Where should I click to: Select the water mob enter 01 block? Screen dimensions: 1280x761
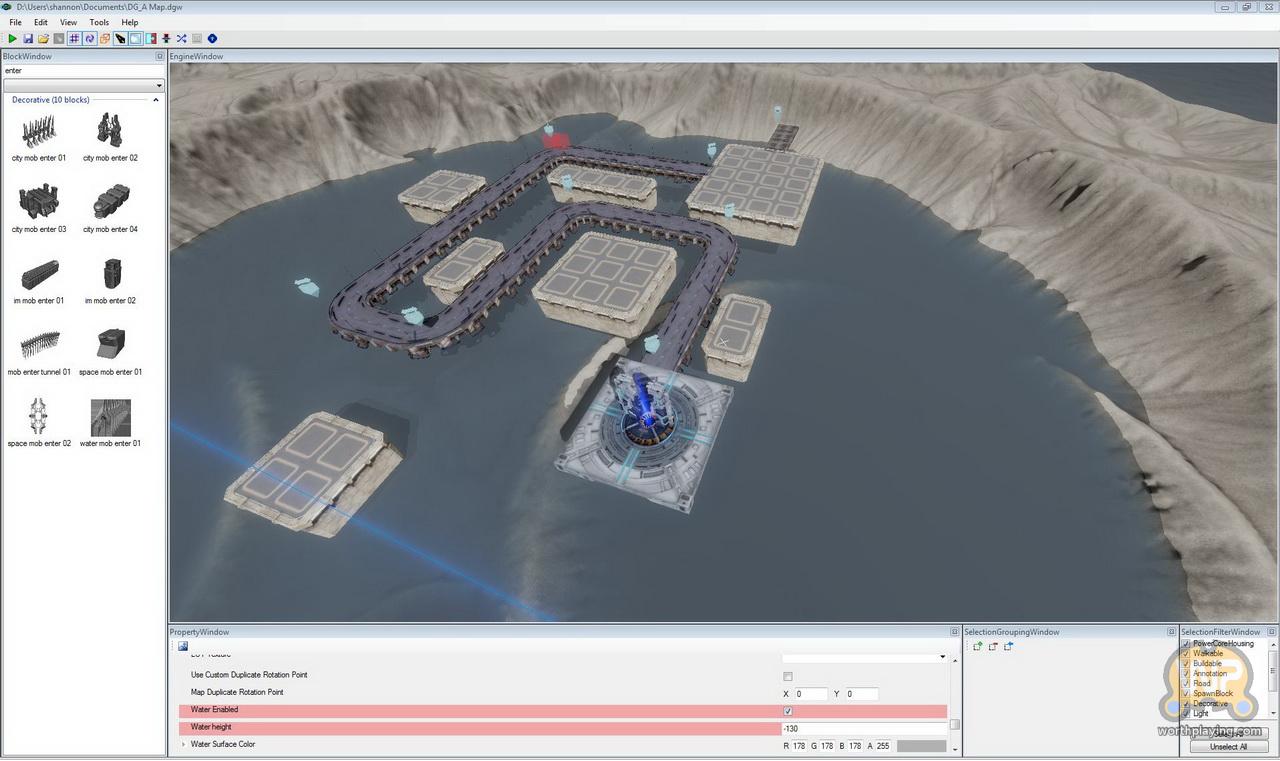tap(110, 418)
